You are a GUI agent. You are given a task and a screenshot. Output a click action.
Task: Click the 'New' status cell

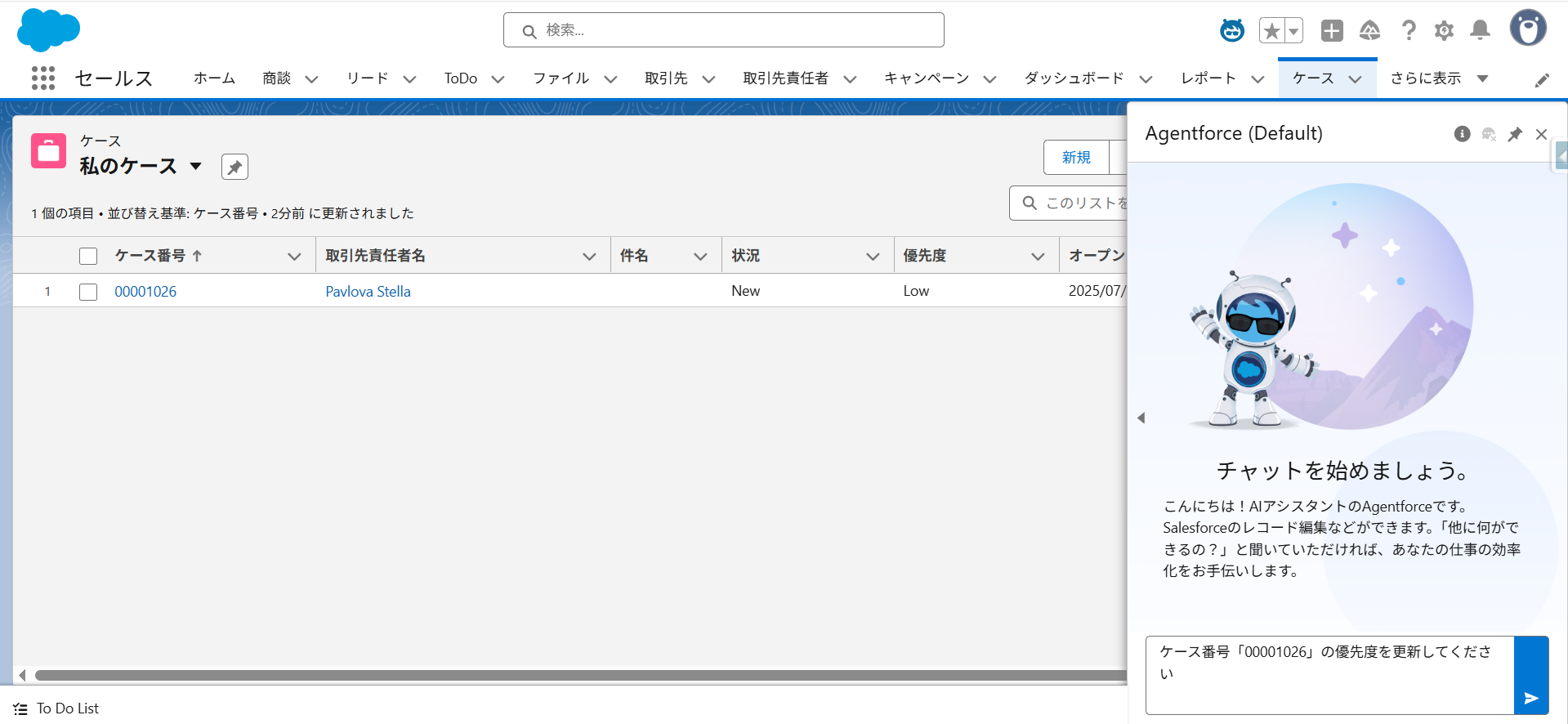(x=745, y=291)
